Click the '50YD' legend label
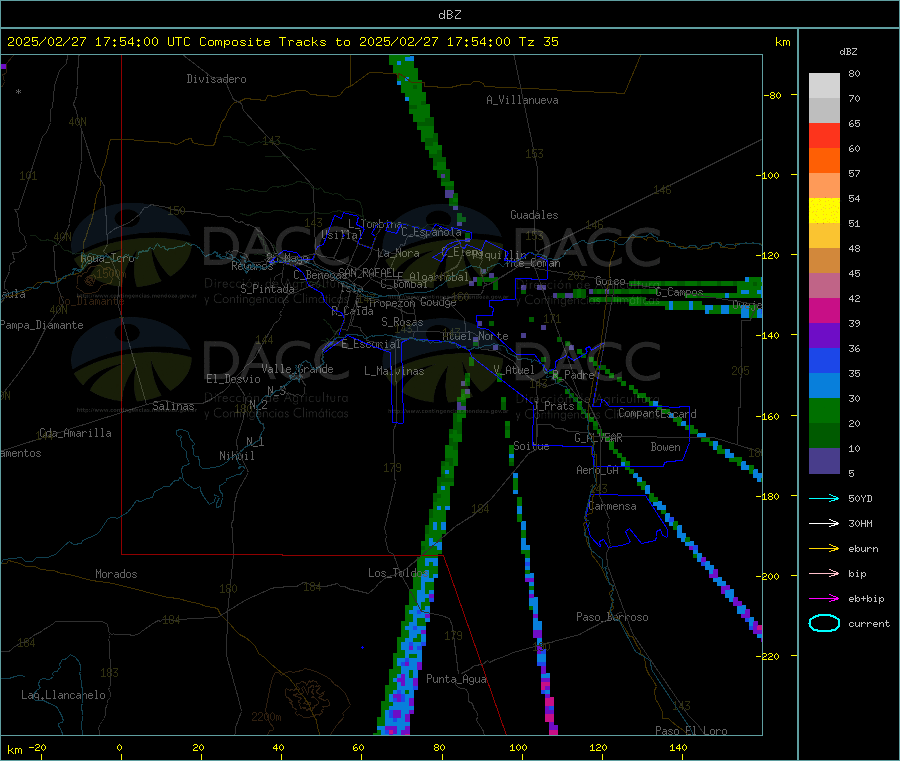Image resolution: width=900 pixels, height=761 pixels. point(860,498)
